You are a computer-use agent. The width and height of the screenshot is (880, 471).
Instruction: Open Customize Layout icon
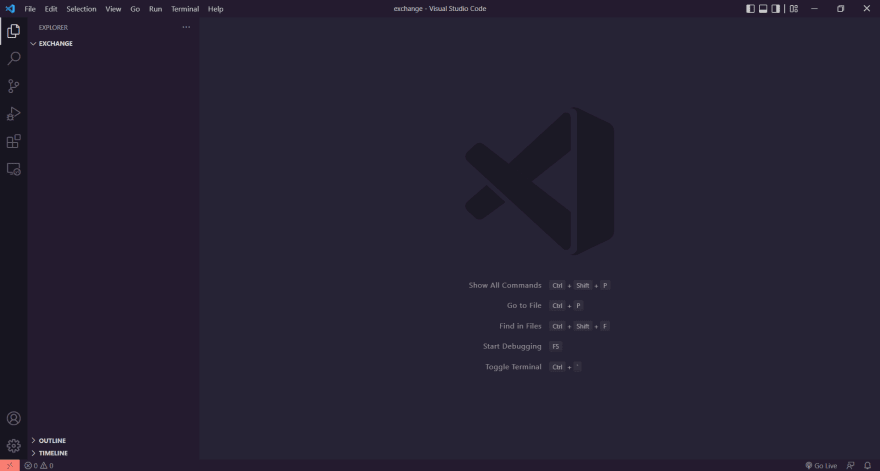point(794,8)
